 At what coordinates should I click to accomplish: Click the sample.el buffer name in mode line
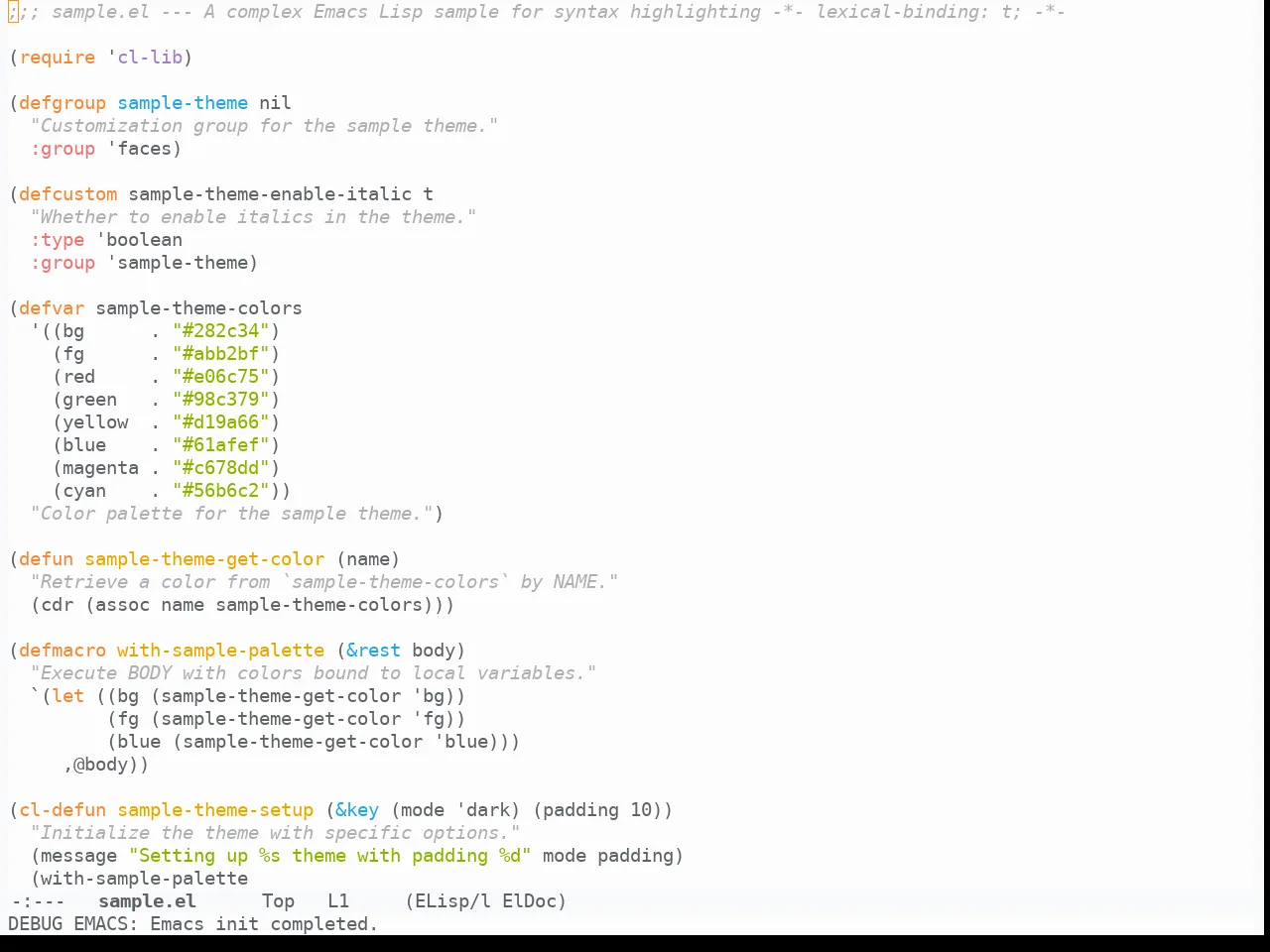[x=147, y=901]
